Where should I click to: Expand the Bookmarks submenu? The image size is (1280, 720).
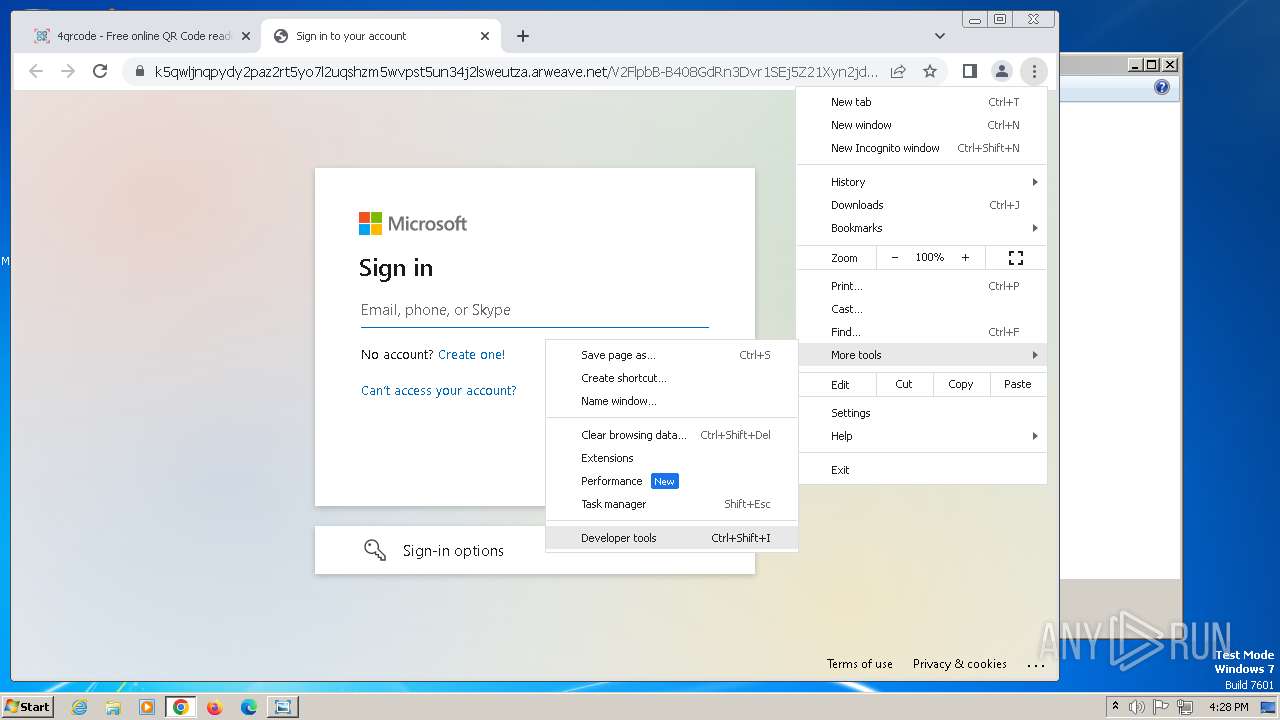(922, 228)
